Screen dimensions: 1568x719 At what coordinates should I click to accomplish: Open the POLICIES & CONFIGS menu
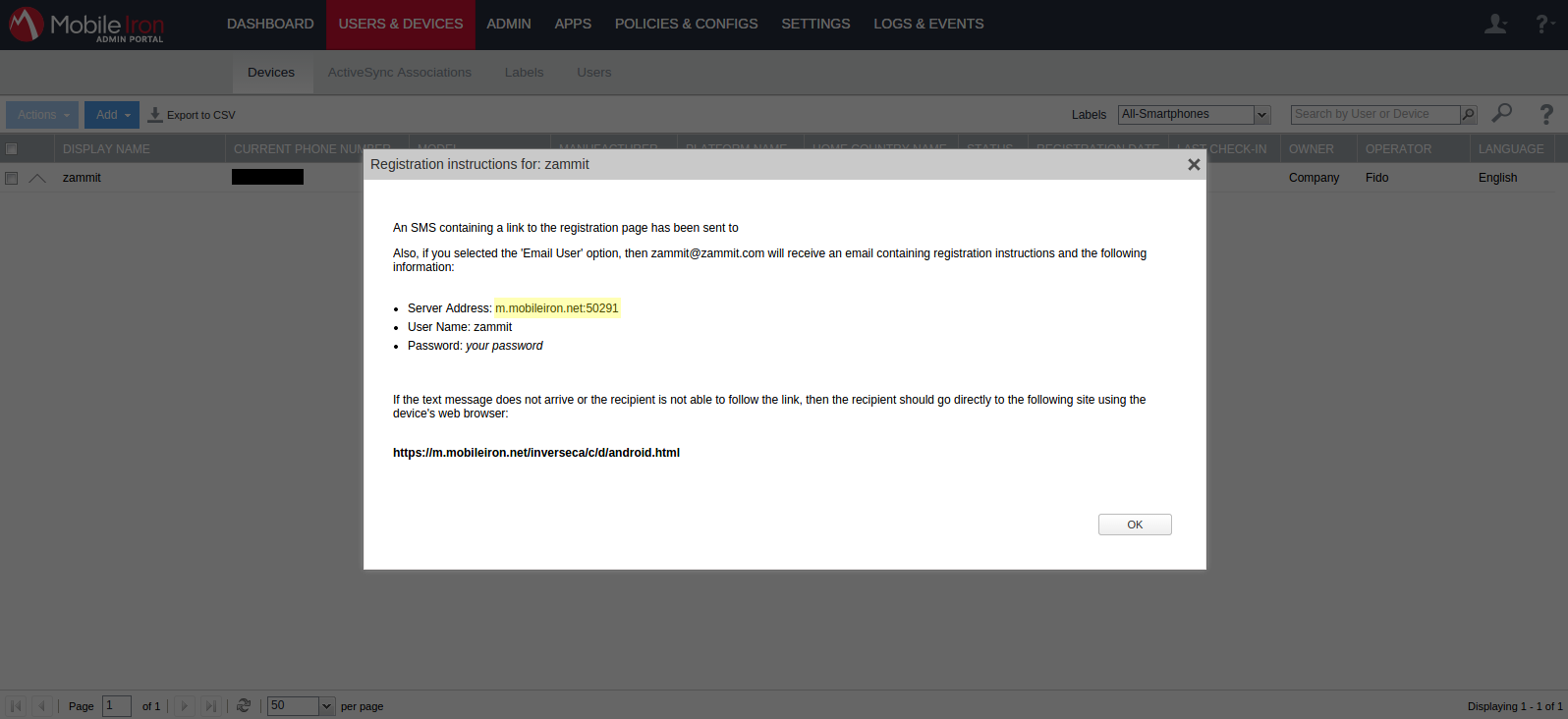tap(686, 24)
